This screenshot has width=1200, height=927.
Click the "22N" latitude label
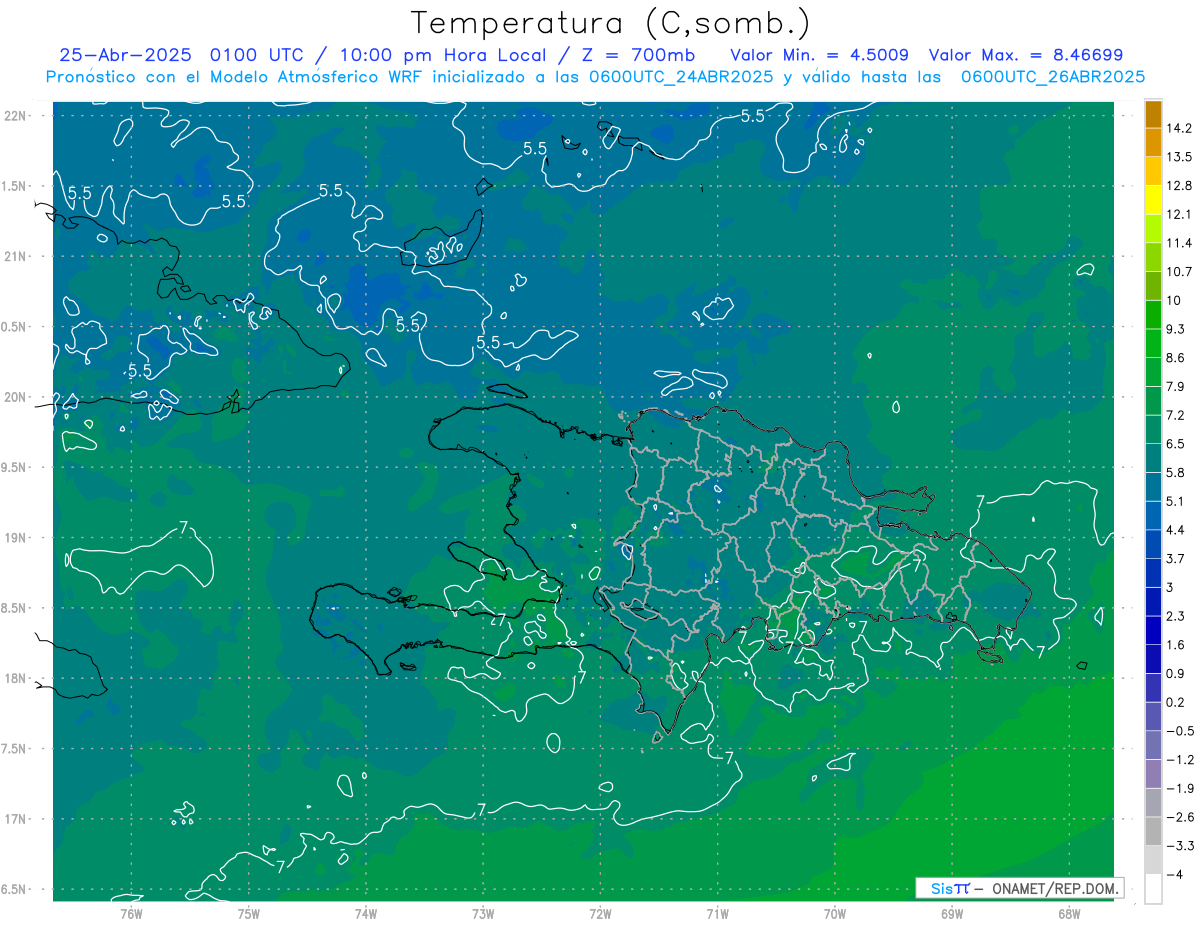16,115
